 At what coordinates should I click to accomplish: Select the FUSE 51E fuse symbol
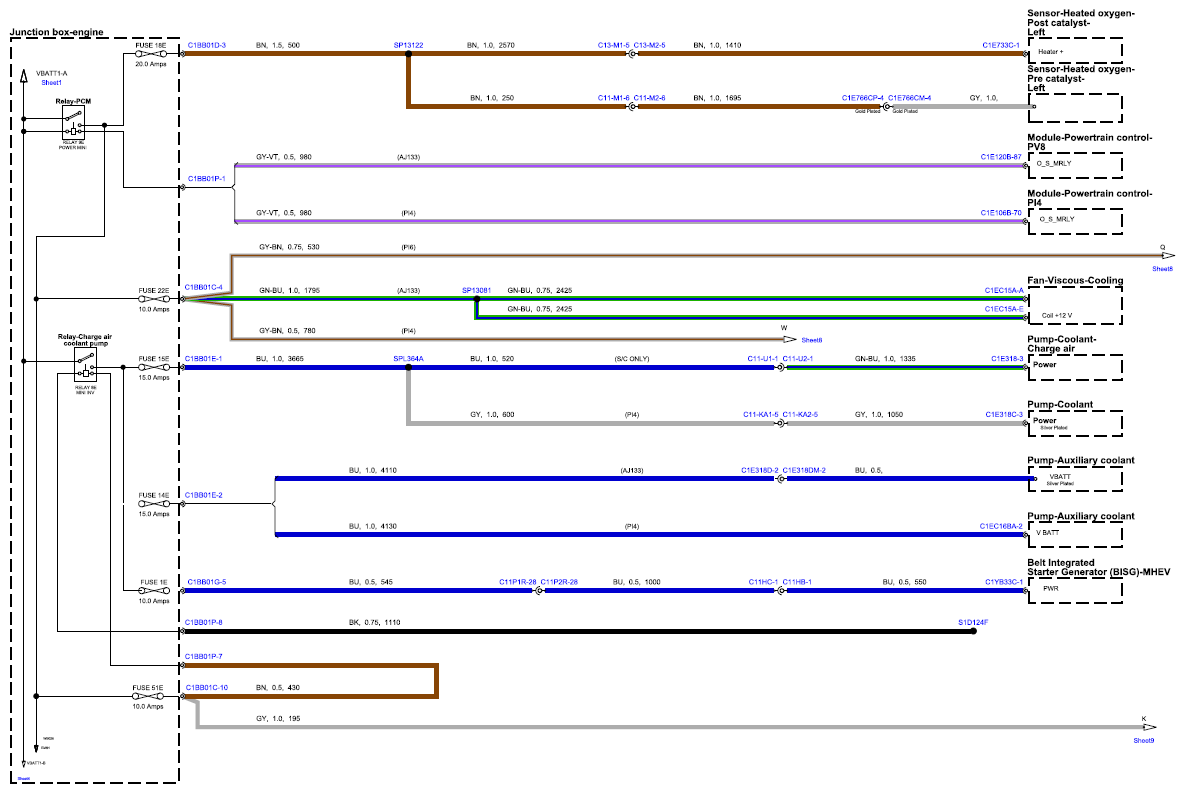148,697
